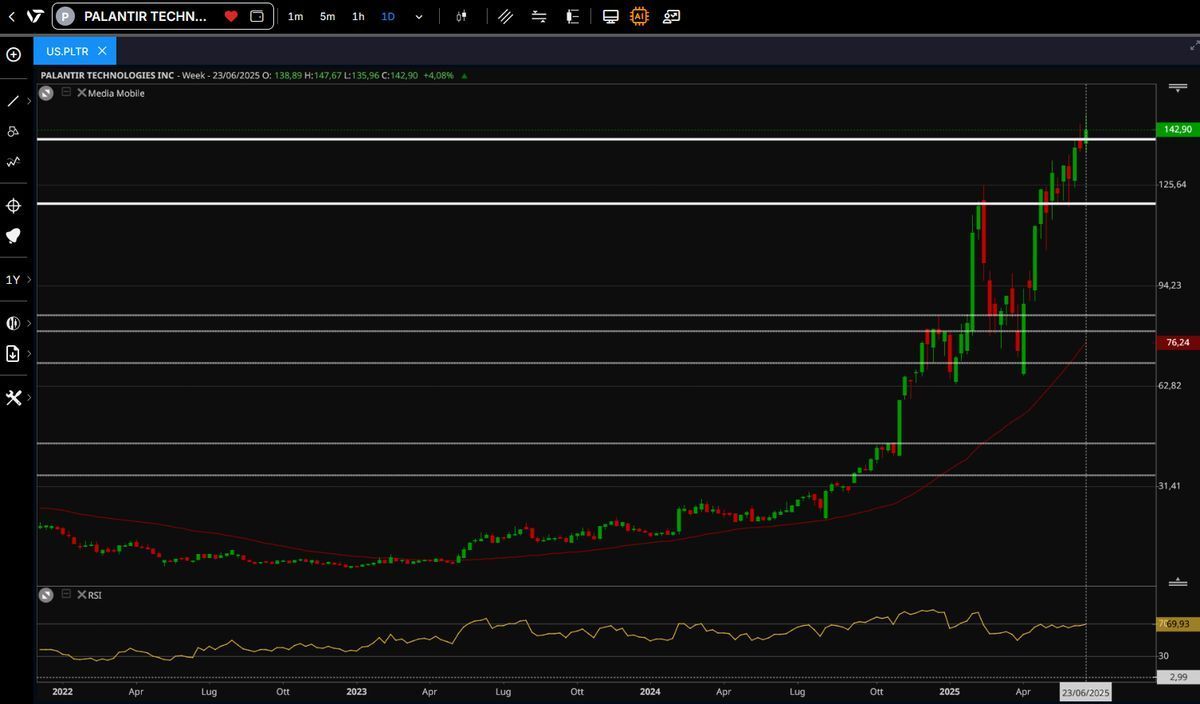
Task: Switch to the US.PLTR tab
Action: 67,51
